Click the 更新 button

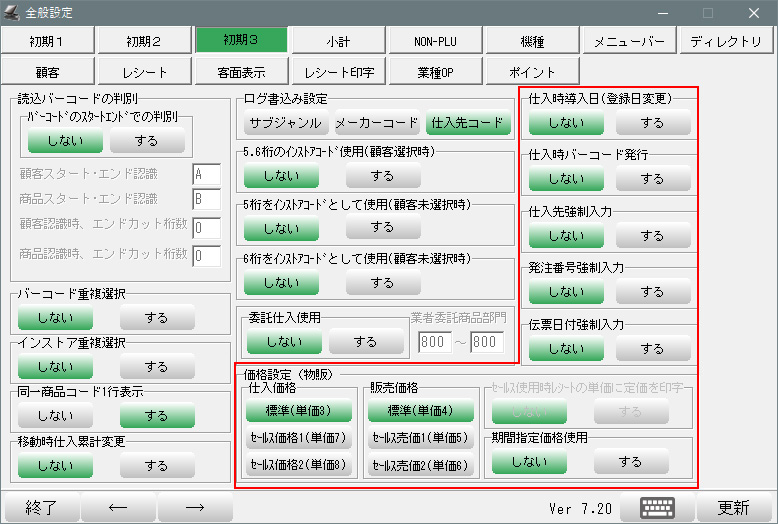pos(733,507)
